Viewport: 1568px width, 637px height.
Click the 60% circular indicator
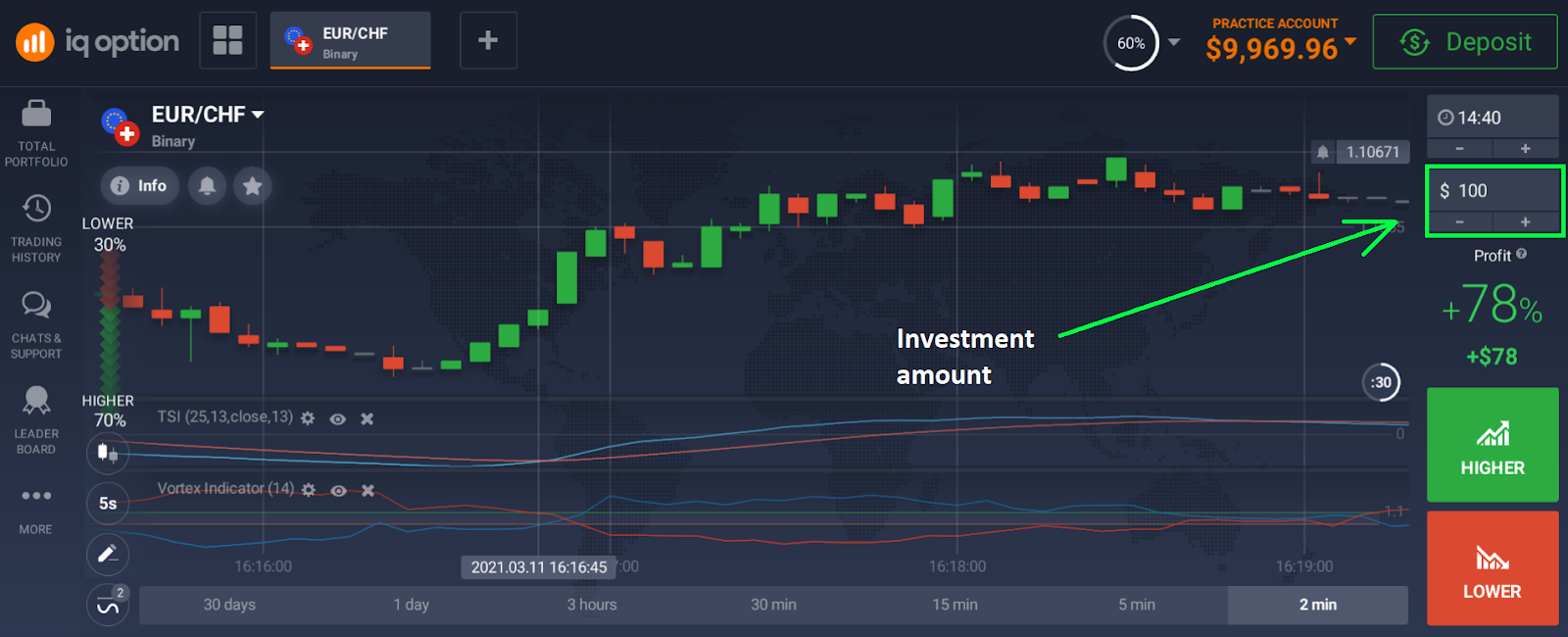pyautogui.click(x=1131, y=43)
